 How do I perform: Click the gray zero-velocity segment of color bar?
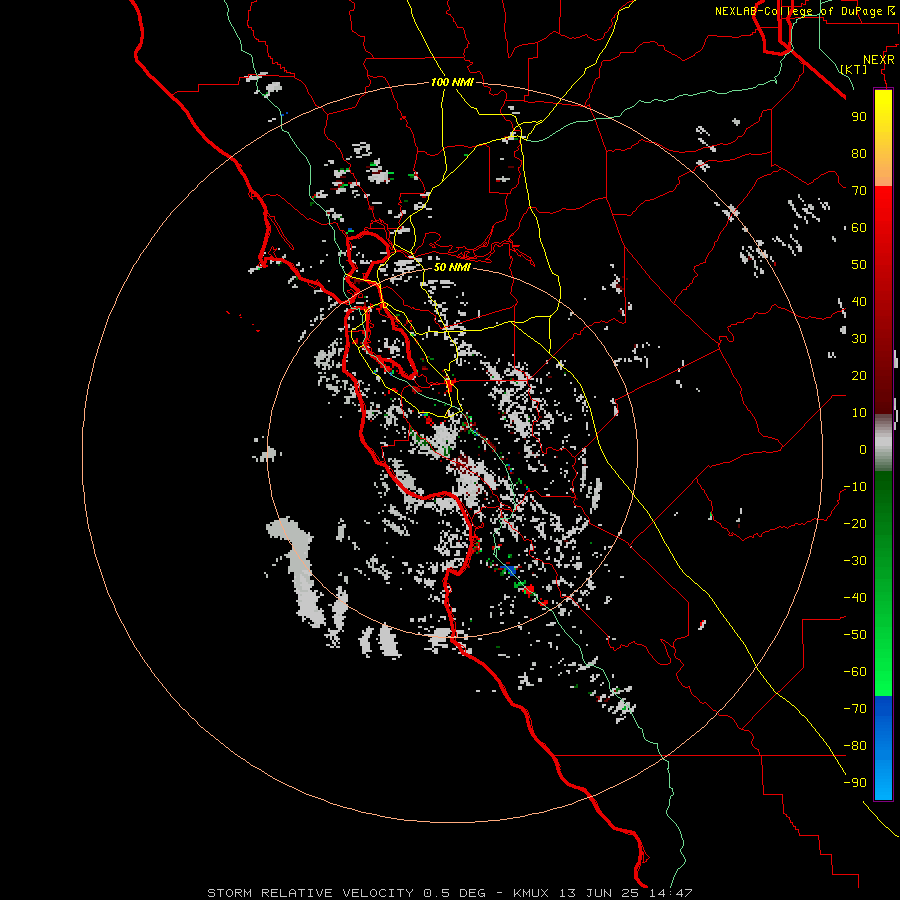click(x=883, y=442)
